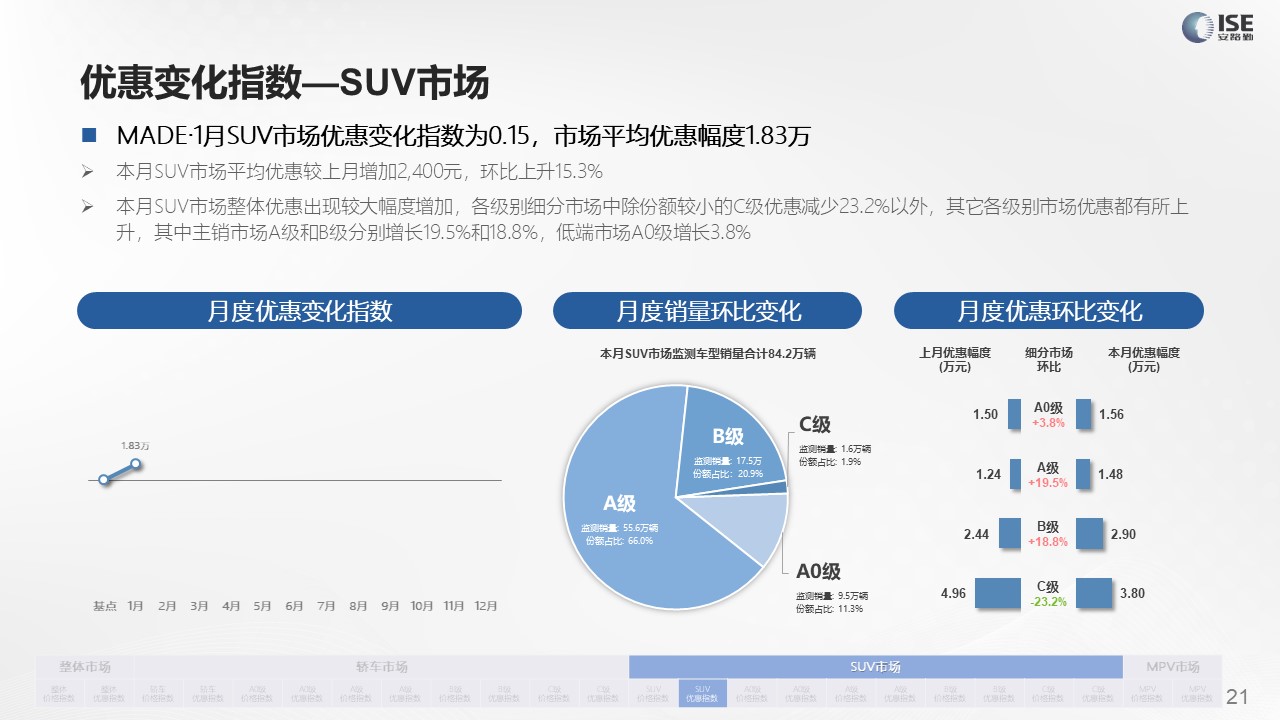Viewport: 1280px width, 720px height.
Task: Click the 月度优惠变化指数 header button
Action: [299, 311]
